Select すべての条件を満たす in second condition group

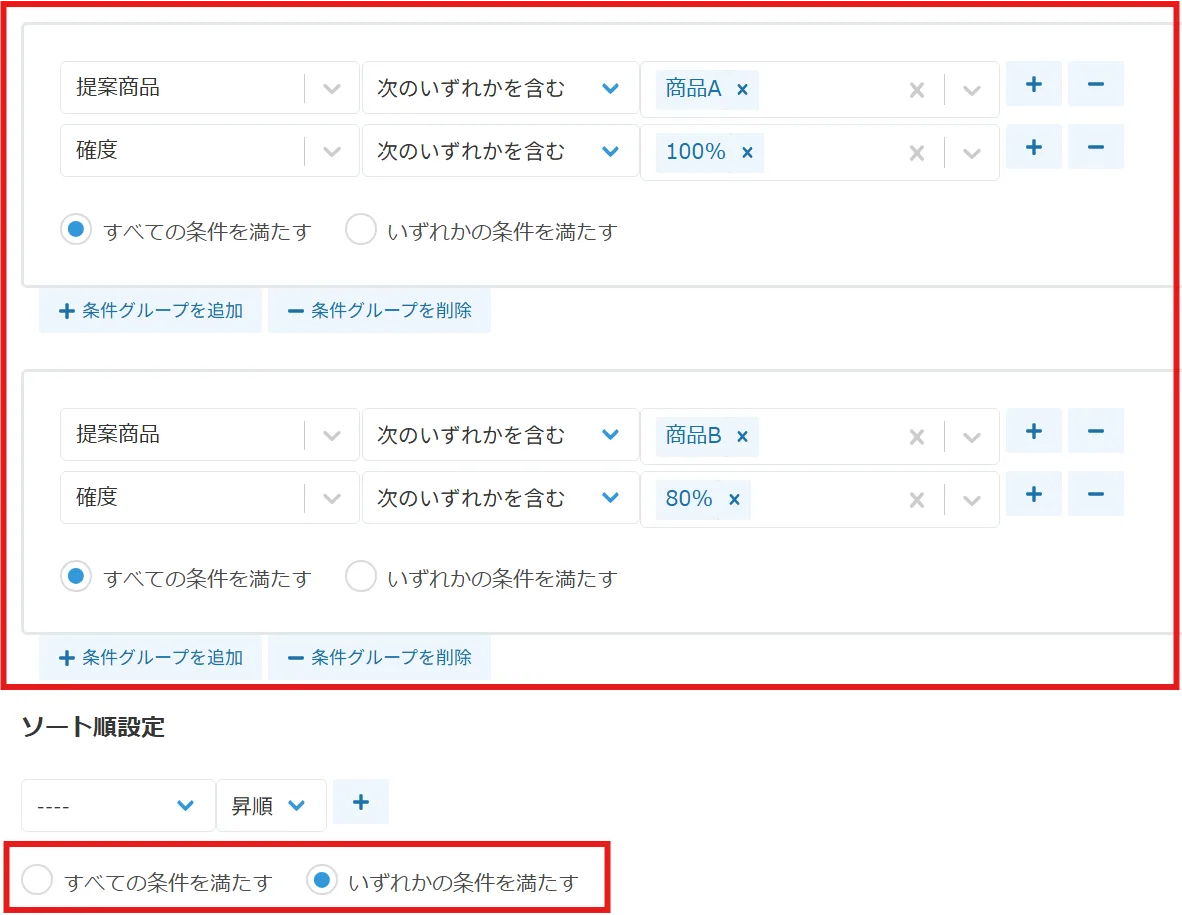76,577
